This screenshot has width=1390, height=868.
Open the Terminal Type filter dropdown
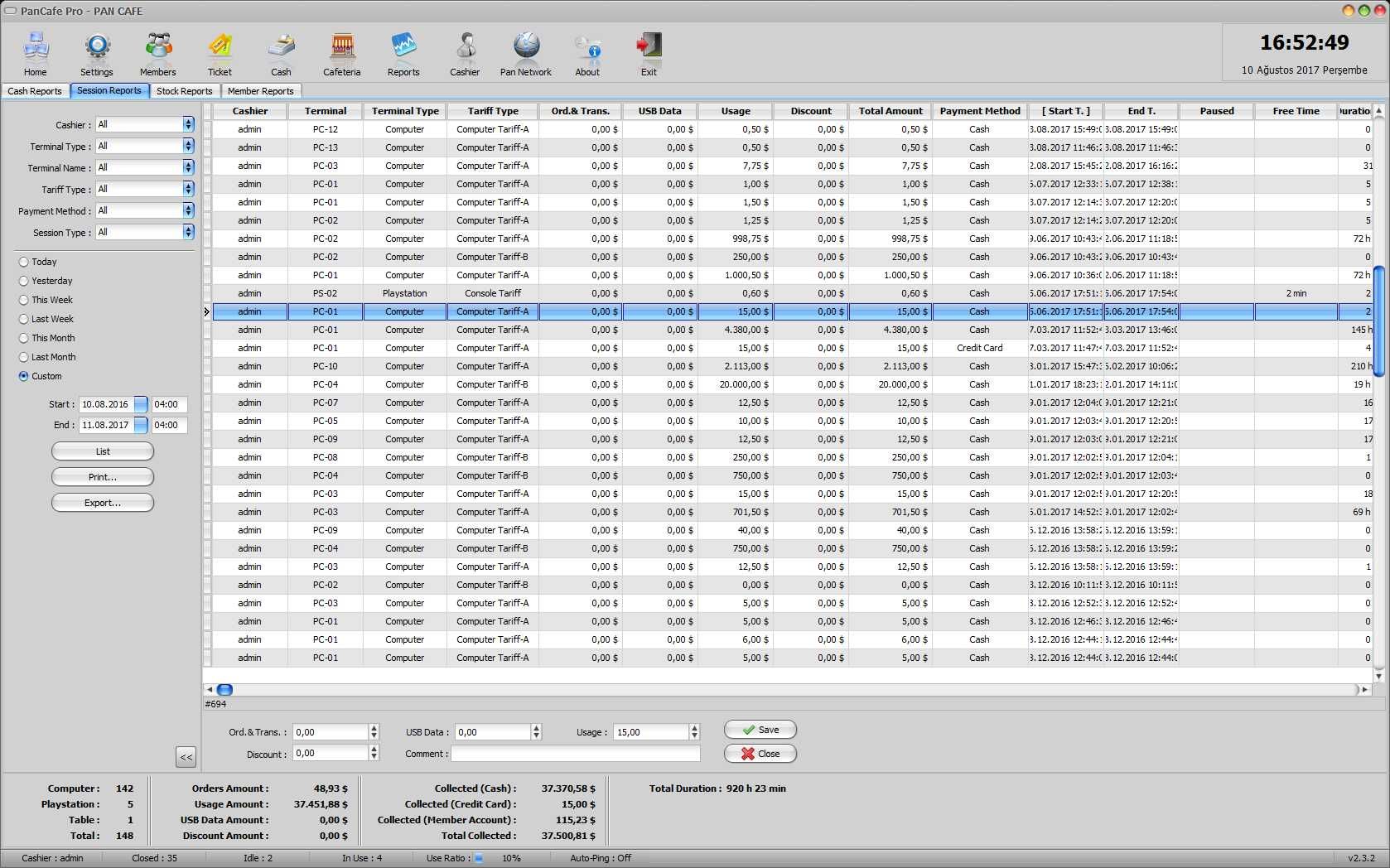click(x=188, y=146)
